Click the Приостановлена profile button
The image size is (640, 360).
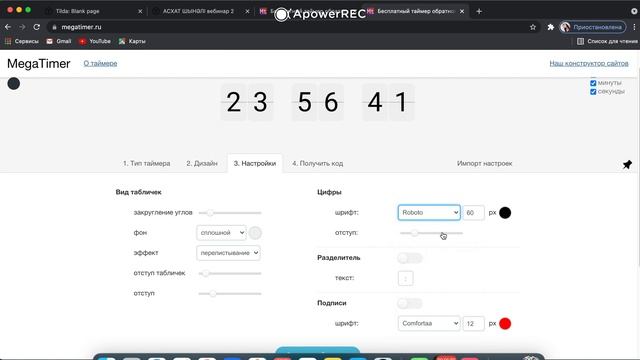[593, 27]
